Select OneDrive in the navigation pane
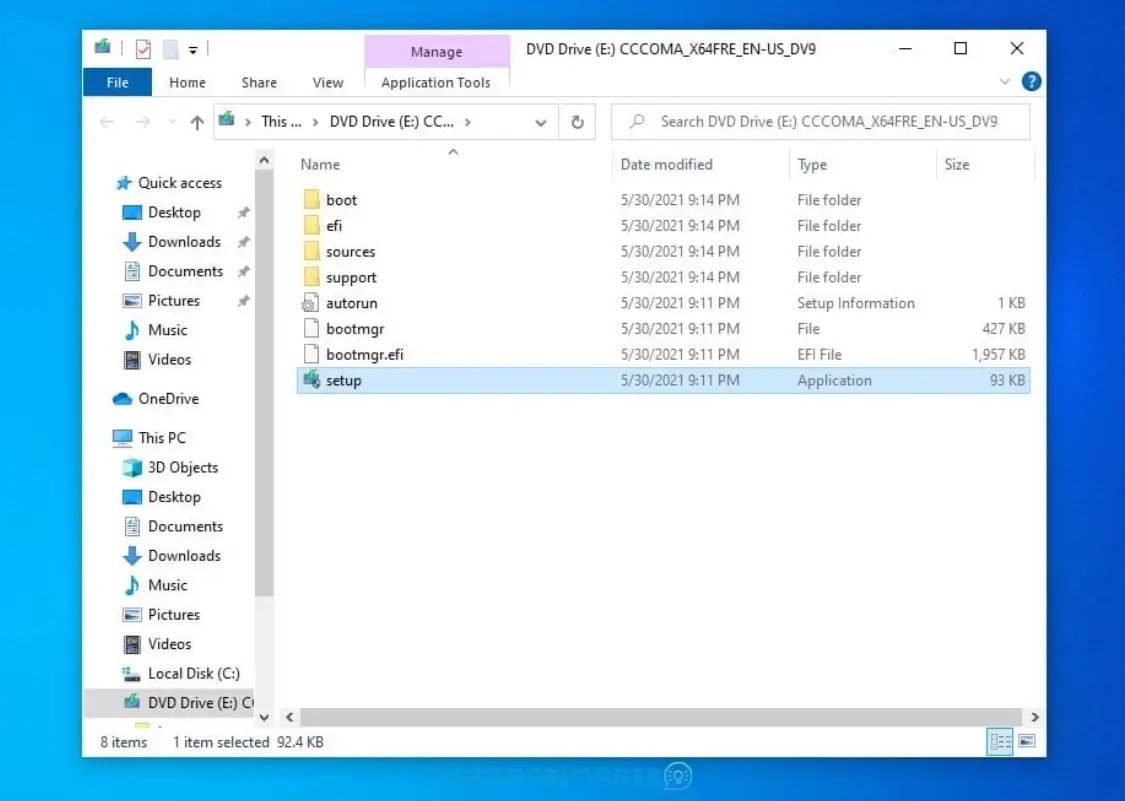Screen dimensions: 1125x801 [156, 399]
